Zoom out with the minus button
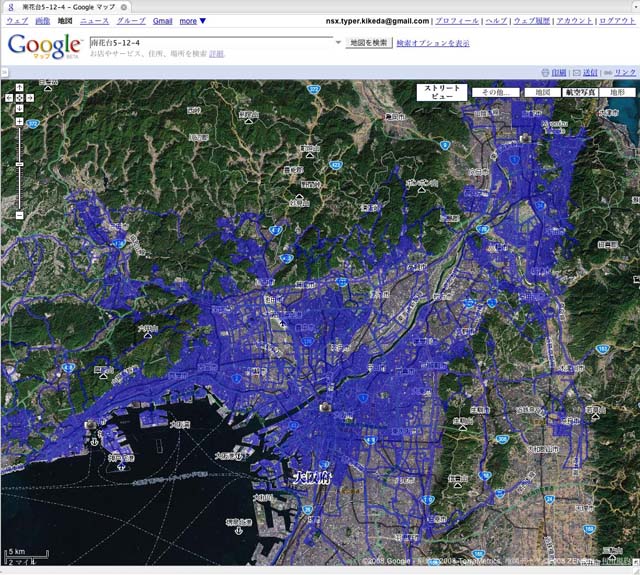The image size is (640, 575). (19, 215)
